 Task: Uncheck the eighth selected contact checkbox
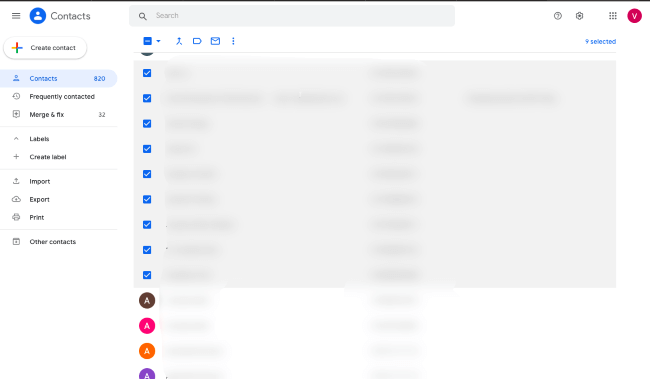pos(147,250)
